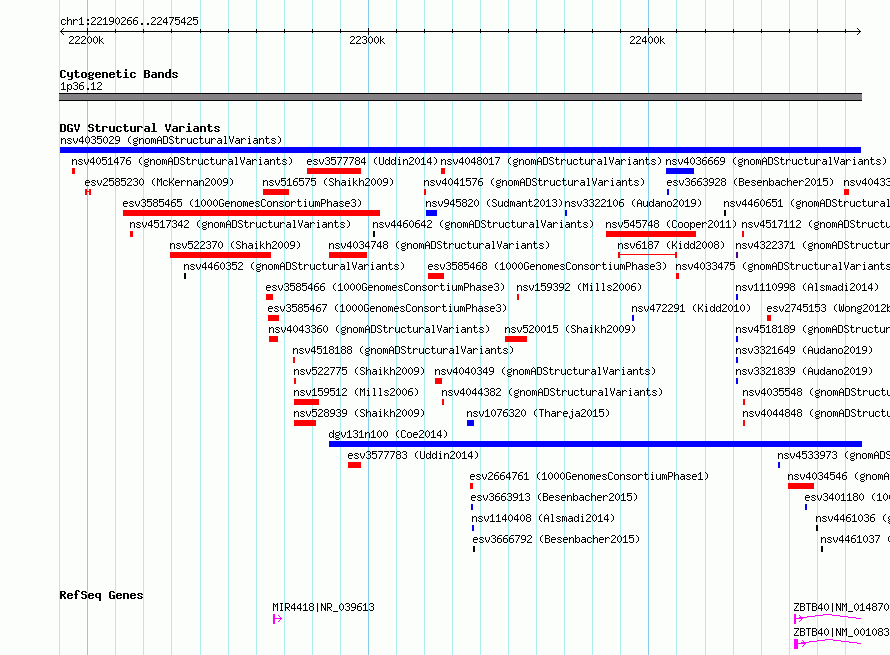Screen dimensions: 890x655
Task: Click the MIR4418 gene arrow glyph
Action: click(277, 619)
